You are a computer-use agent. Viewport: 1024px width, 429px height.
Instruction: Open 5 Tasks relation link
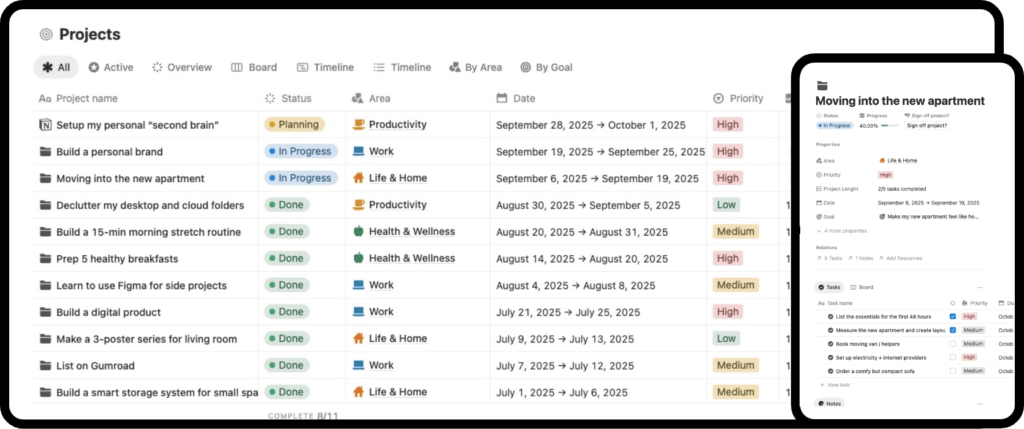click(x=829, y=259)
